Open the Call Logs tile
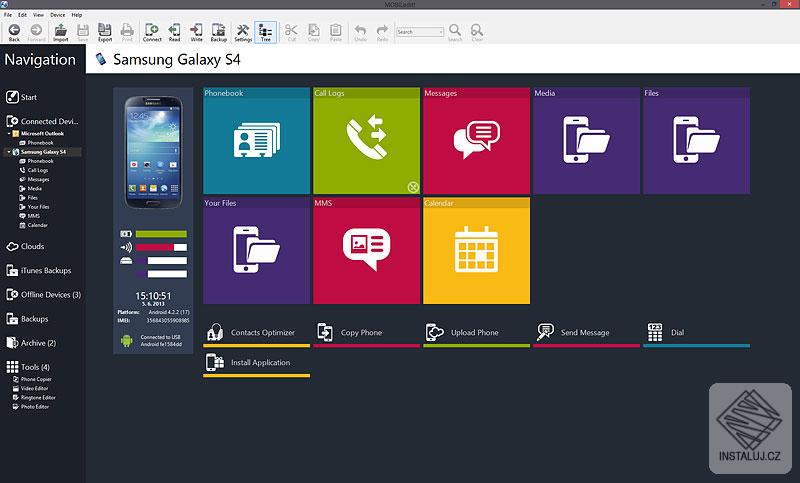 click(x=366, y=141)
